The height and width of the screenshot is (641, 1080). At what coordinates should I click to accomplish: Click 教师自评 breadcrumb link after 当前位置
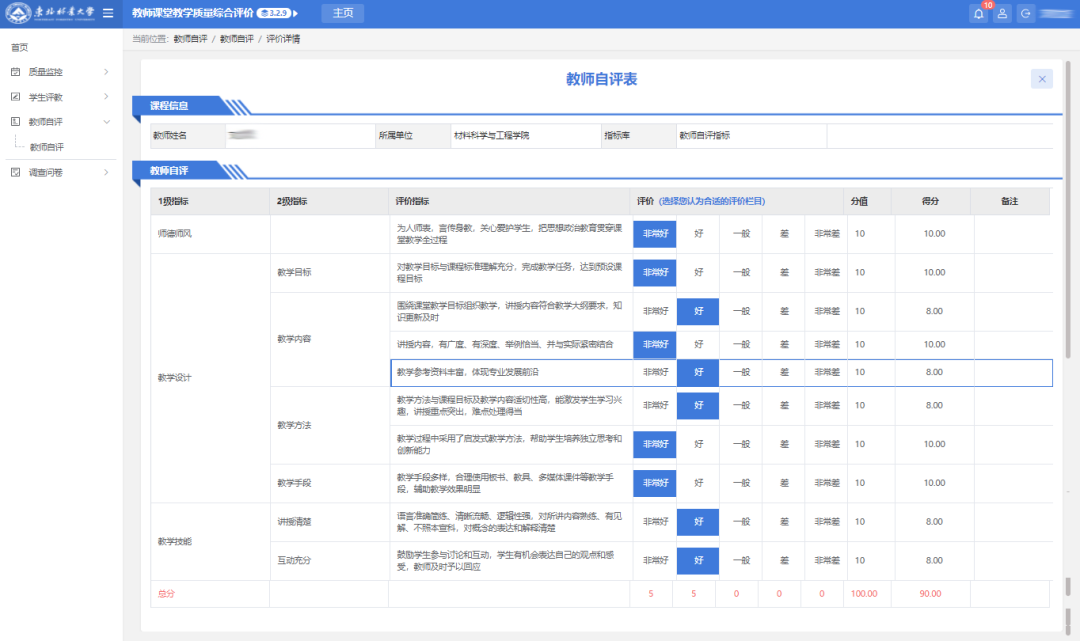[x=189, y=39]
